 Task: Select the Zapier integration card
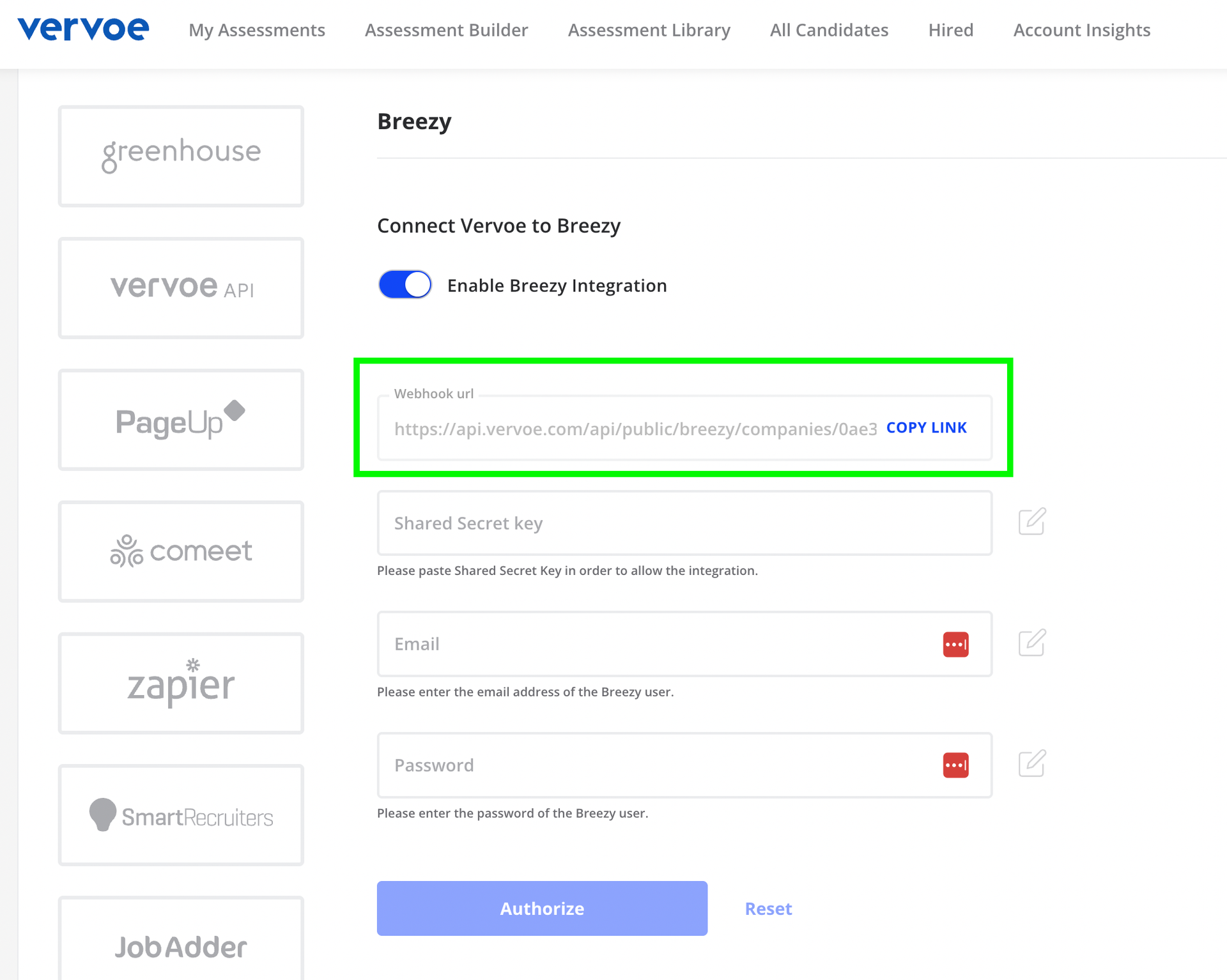[181, 683]
